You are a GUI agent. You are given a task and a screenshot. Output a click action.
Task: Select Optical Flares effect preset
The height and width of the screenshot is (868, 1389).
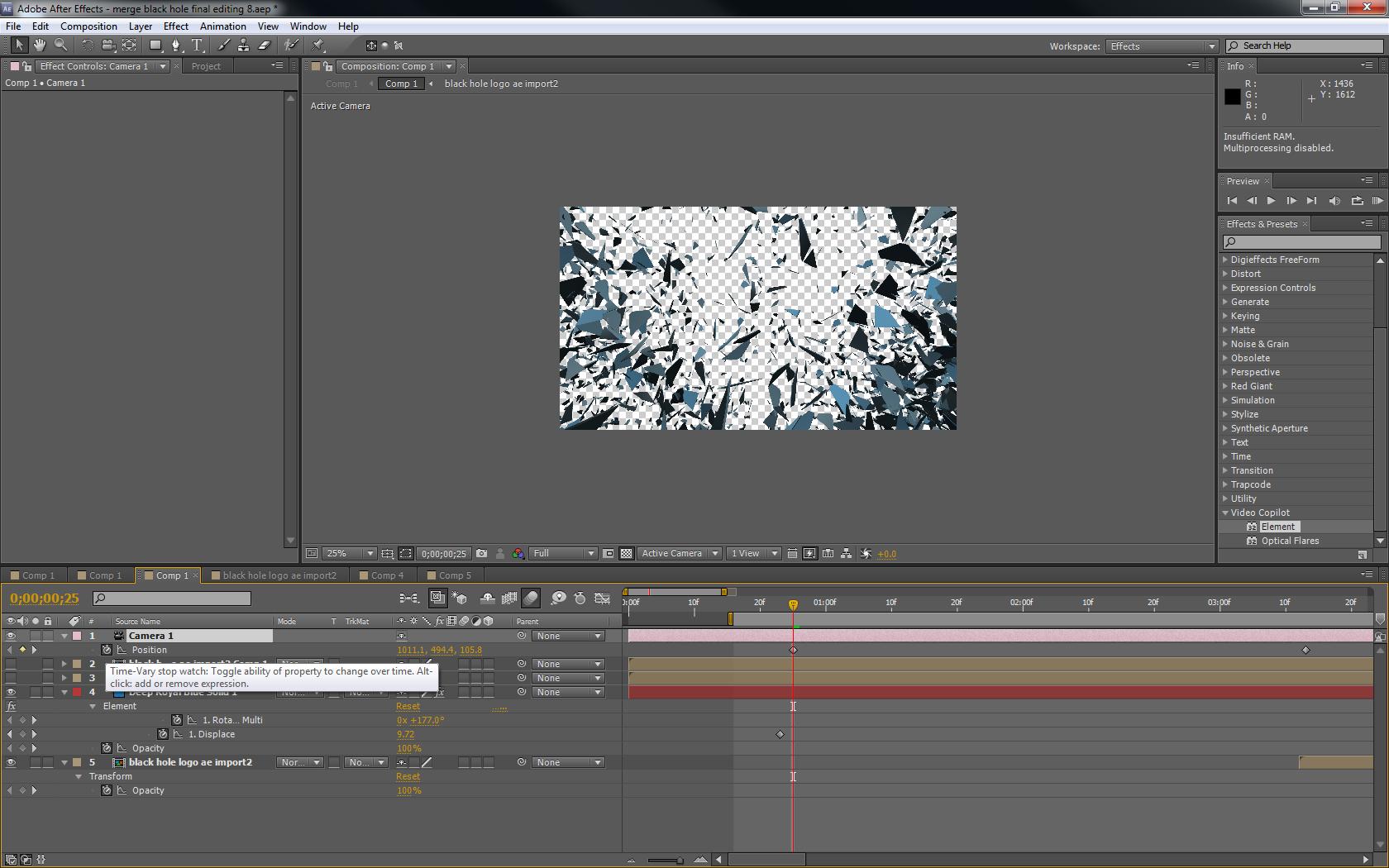pos(1290,541)
